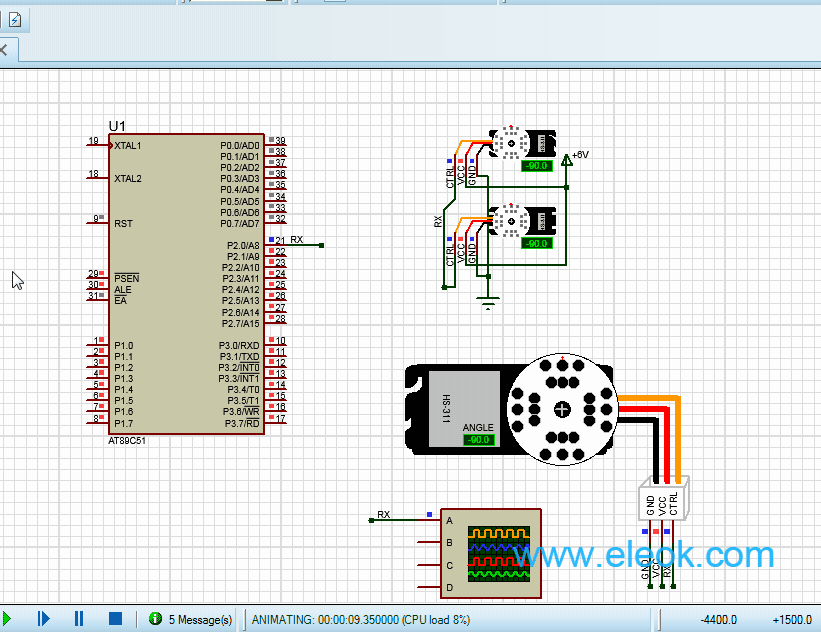
Task: Click the animating status time text
Action: click(360, 620)
